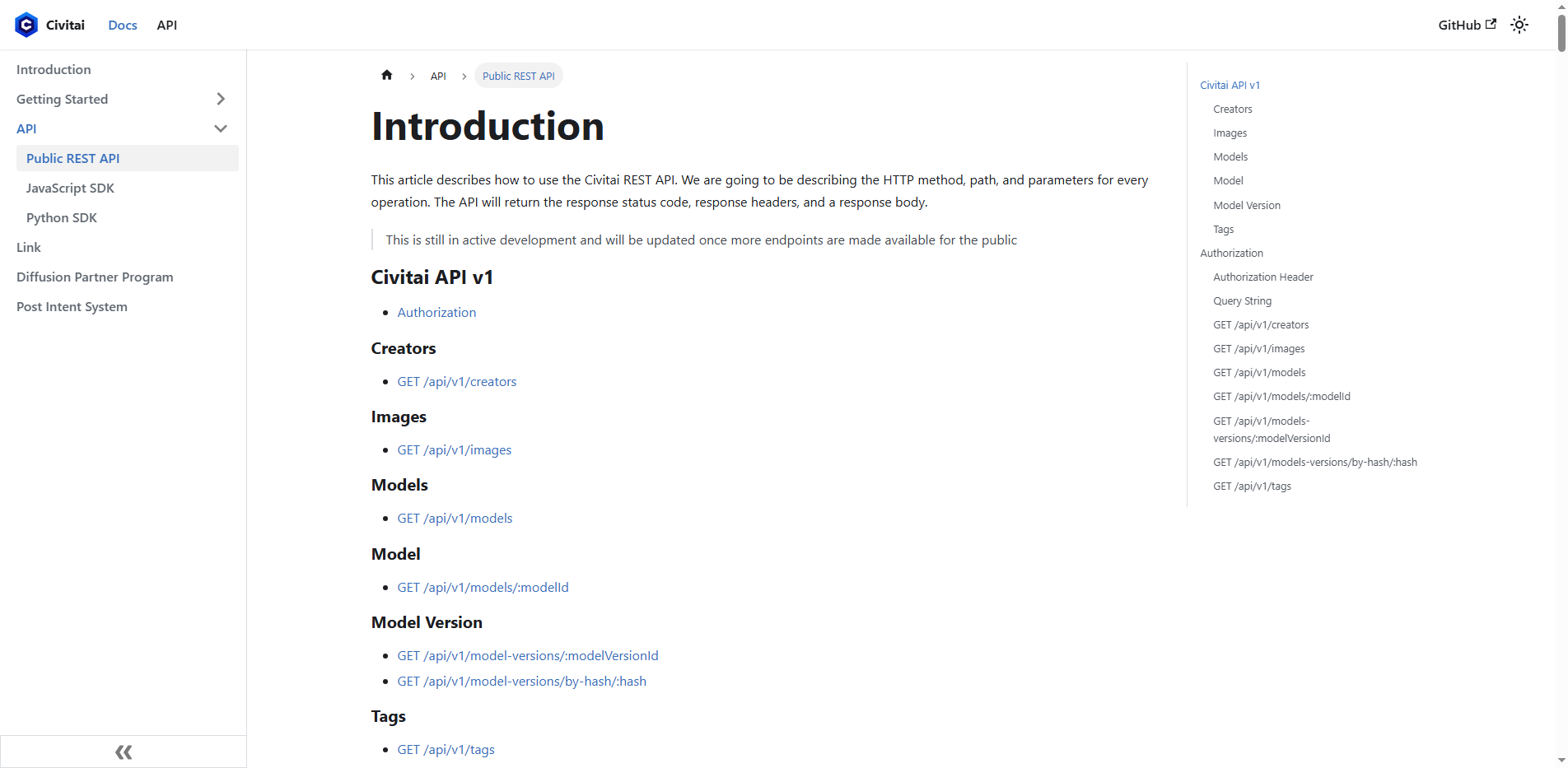Viewport: 1568px width, 768px height.
Task: Switch to the API tab
Action: (166, 25)
